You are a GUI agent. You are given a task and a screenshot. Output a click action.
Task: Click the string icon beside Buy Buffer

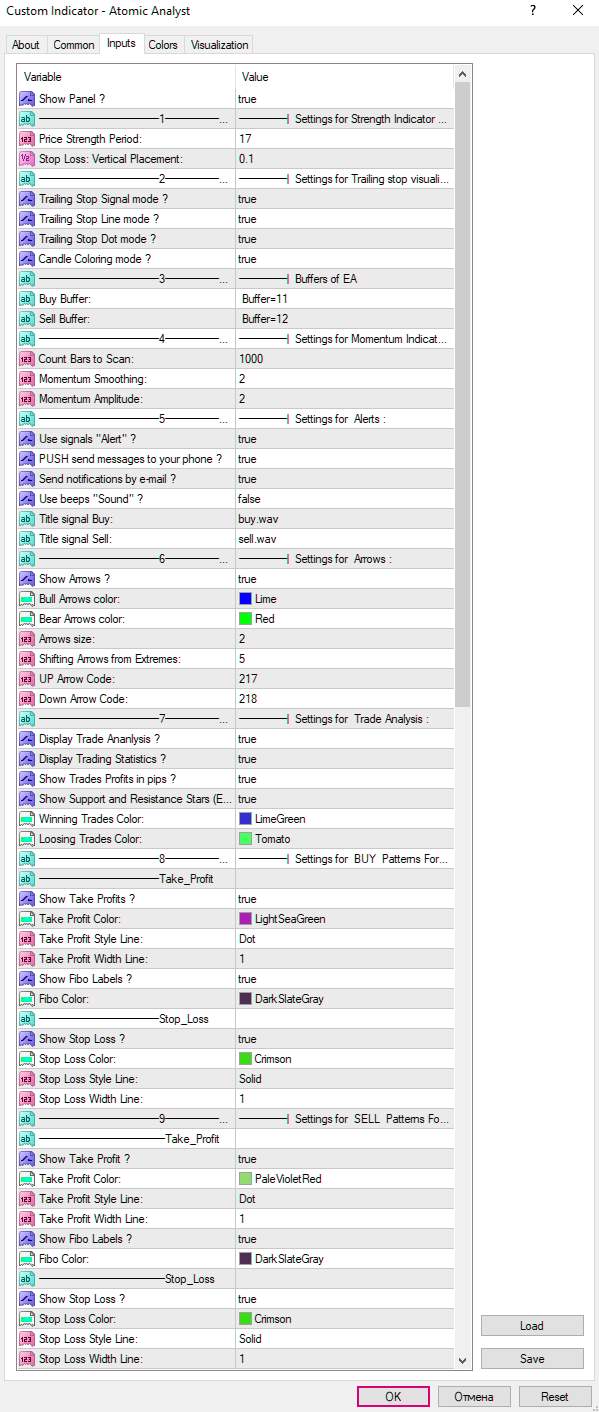tap(27, 299)
